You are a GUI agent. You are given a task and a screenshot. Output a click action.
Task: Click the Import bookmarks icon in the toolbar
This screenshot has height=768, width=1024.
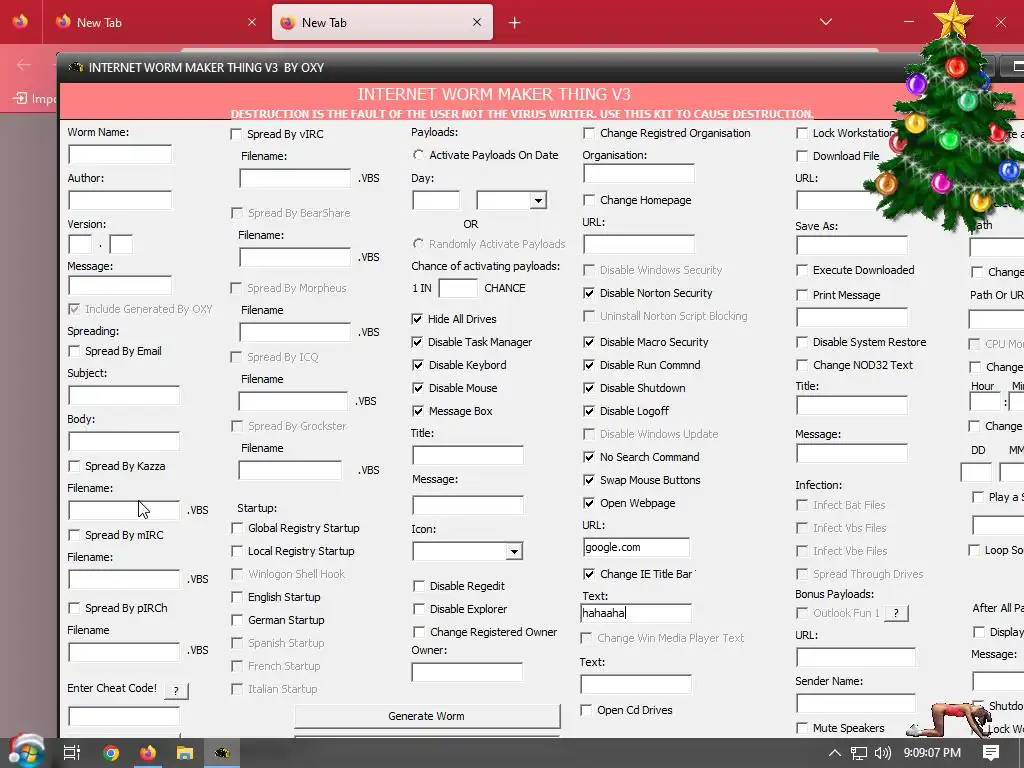tap(20, 98)
